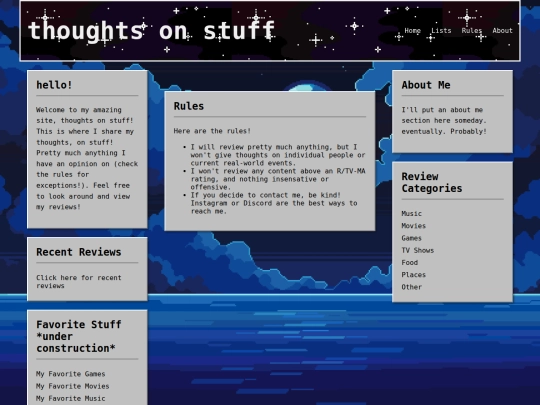Click rule about Instagram or Discord contact

pos(274,203)
